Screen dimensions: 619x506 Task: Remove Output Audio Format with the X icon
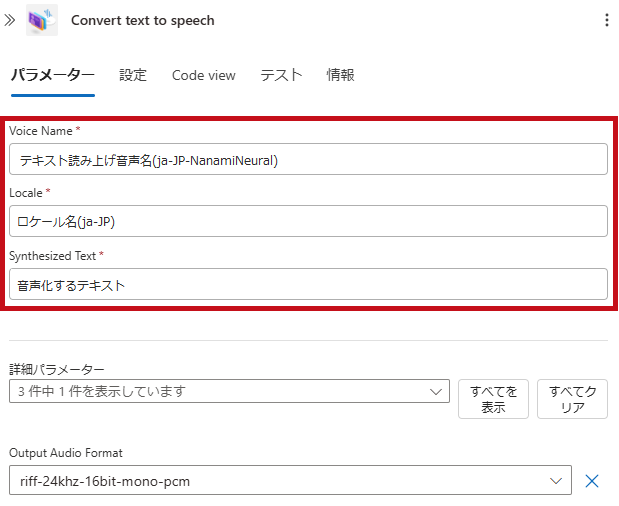592,481
